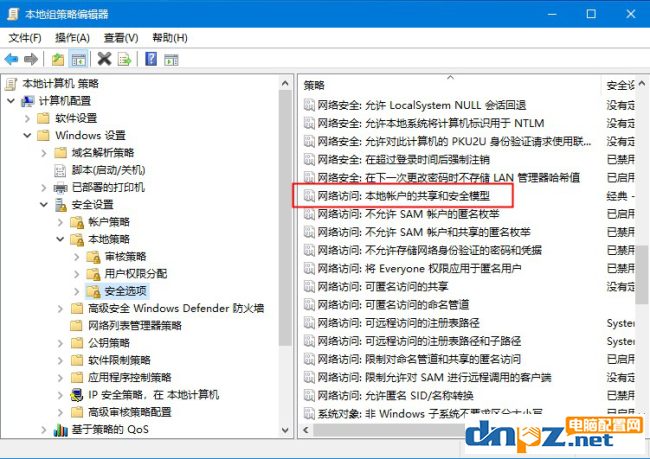Screen dimensions: 650x459
Task: Select policy 允许 LocalSystem NULL 会话回退
Action: tap(421, 105)
